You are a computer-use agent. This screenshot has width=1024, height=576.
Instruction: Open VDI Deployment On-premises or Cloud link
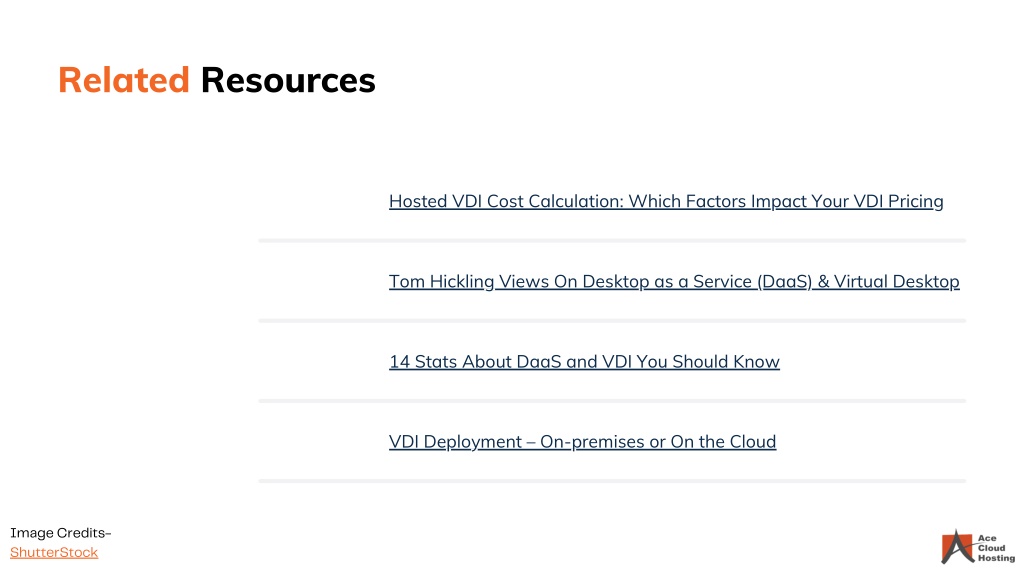coord(583,442)
